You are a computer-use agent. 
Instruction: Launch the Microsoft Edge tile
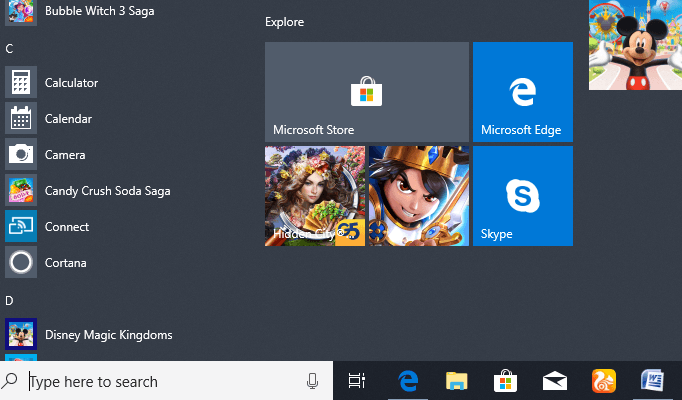click(523, 92)
